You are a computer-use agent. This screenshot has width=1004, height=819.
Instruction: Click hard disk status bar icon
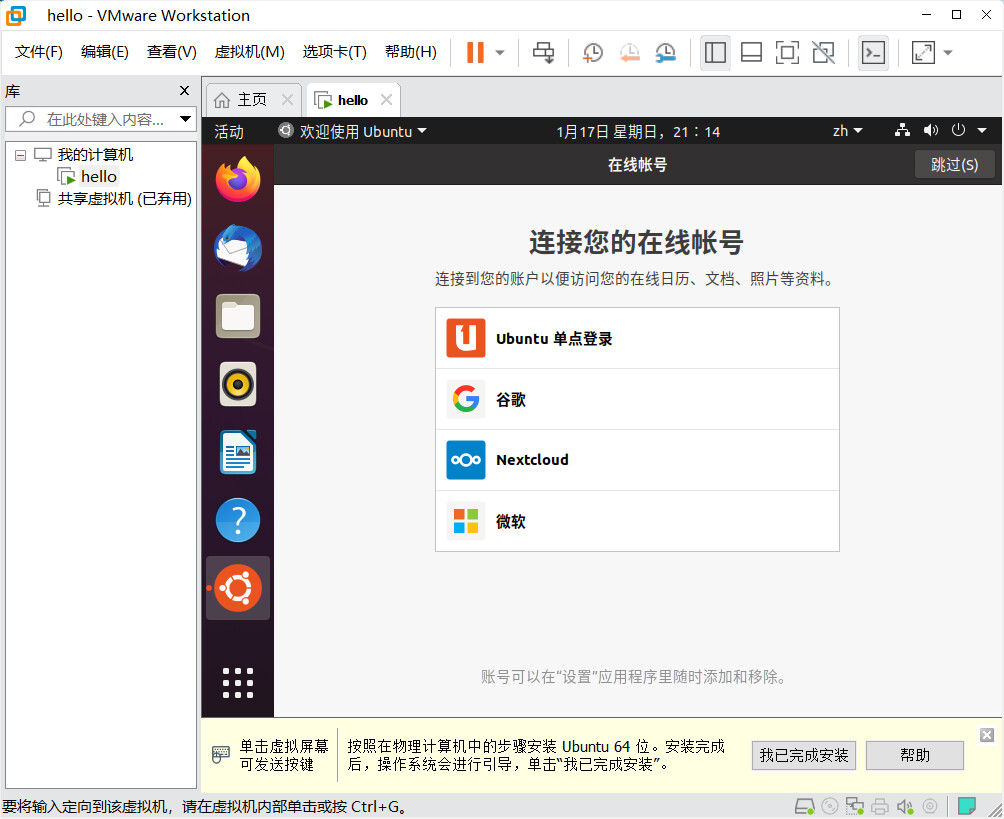[804, 806]
